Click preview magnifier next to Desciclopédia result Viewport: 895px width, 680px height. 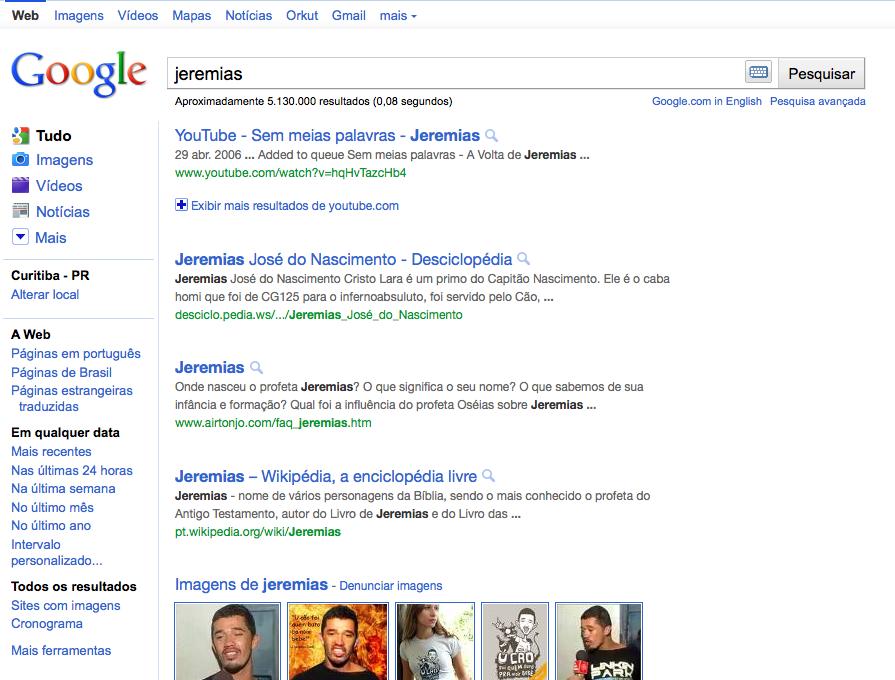523,259
